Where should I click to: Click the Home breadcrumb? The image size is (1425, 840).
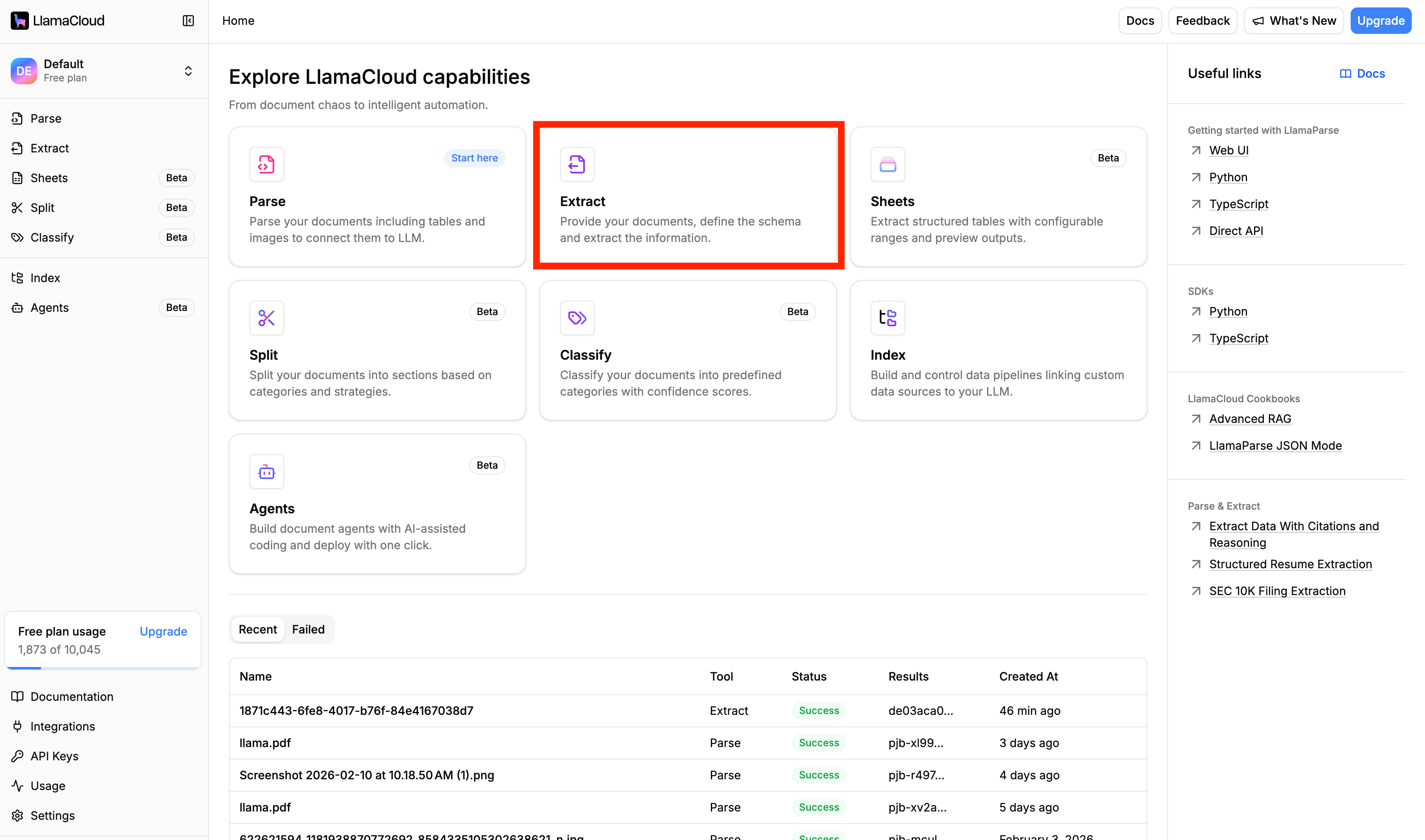(x=238, y=21)
